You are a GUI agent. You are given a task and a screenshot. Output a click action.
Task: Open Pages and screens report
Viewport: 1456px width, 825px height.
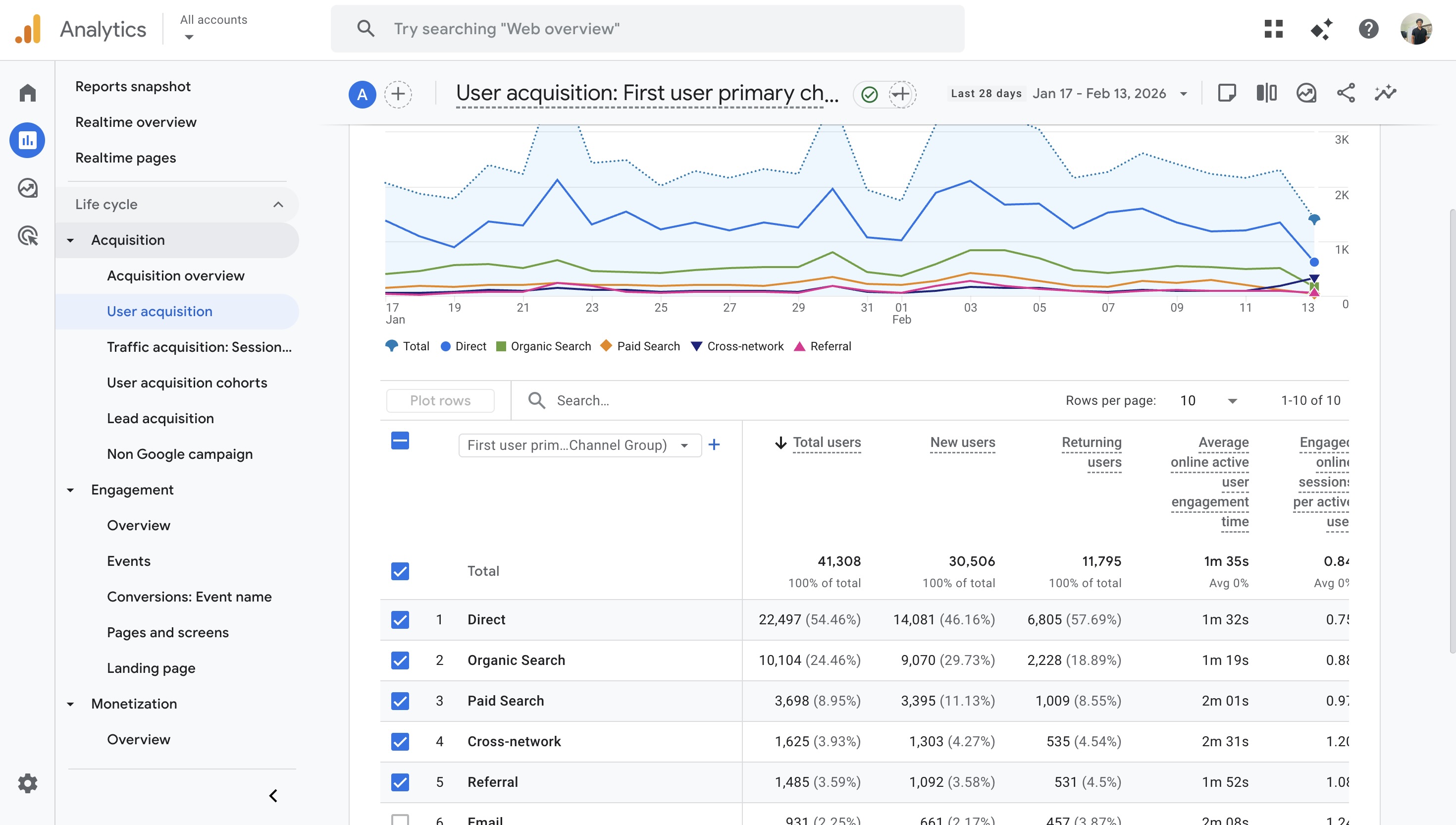pyautogui.click(x=167, y=632)
